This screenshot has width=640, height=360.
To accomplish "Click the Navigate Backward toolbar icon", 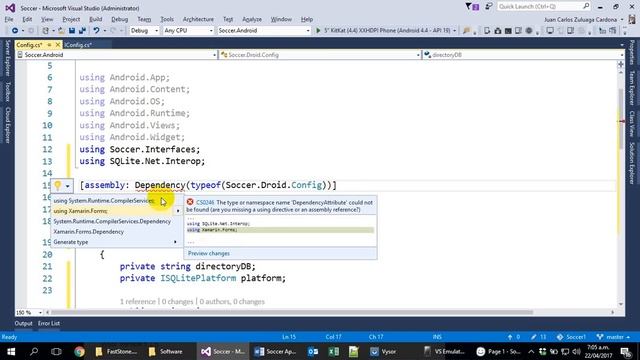I will pos(15,31).
